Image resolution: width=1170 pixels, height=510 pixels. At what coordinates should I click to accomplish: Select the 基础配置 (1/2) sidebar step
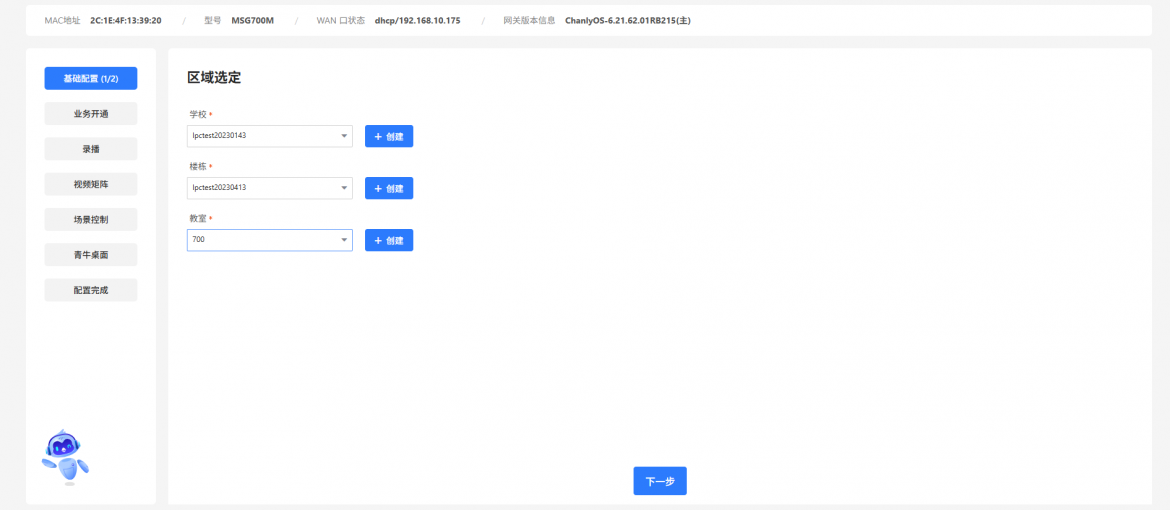pyautogui.click(x=91, y=78)
